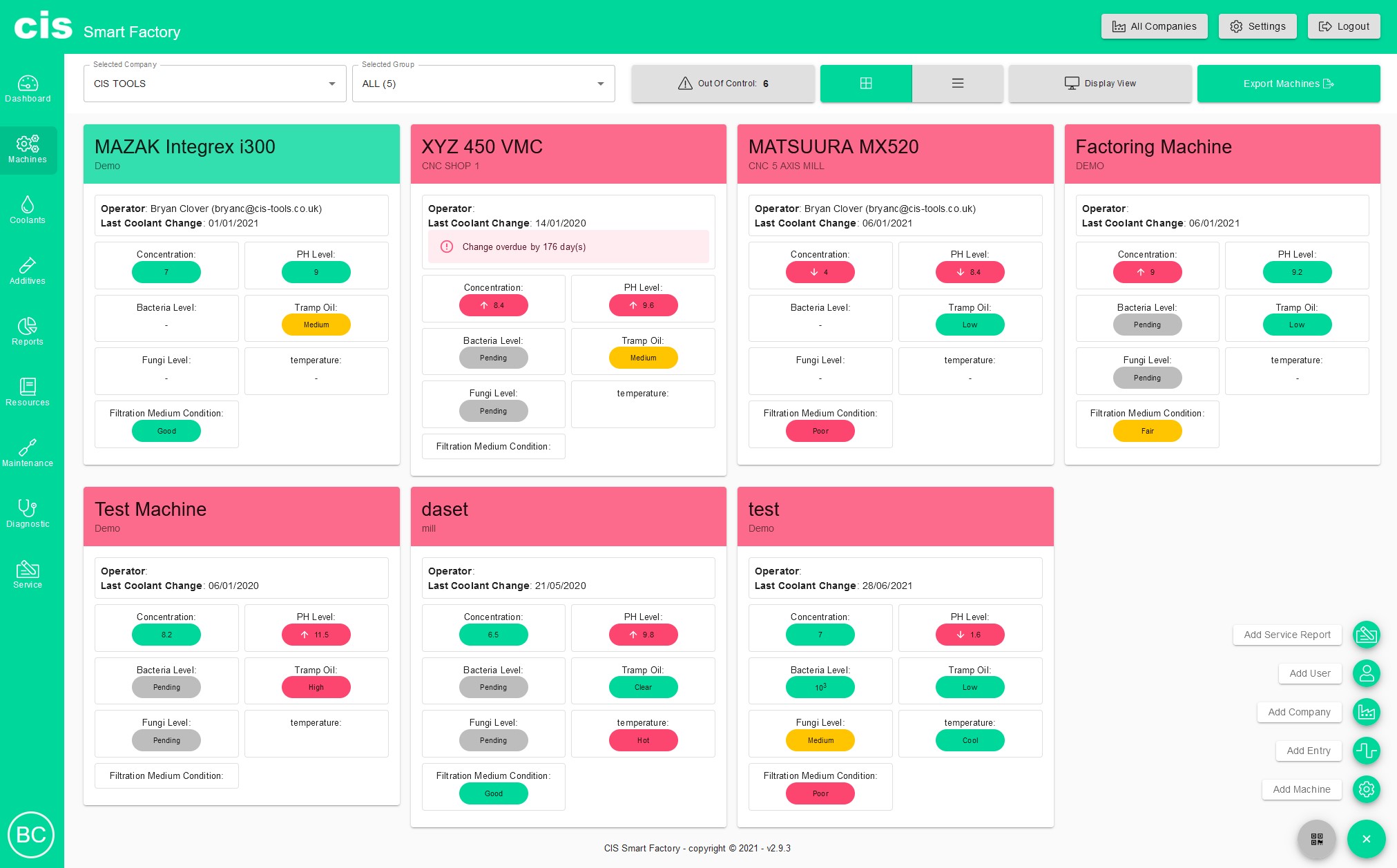Switch to grid view layout

click(866, 84)
